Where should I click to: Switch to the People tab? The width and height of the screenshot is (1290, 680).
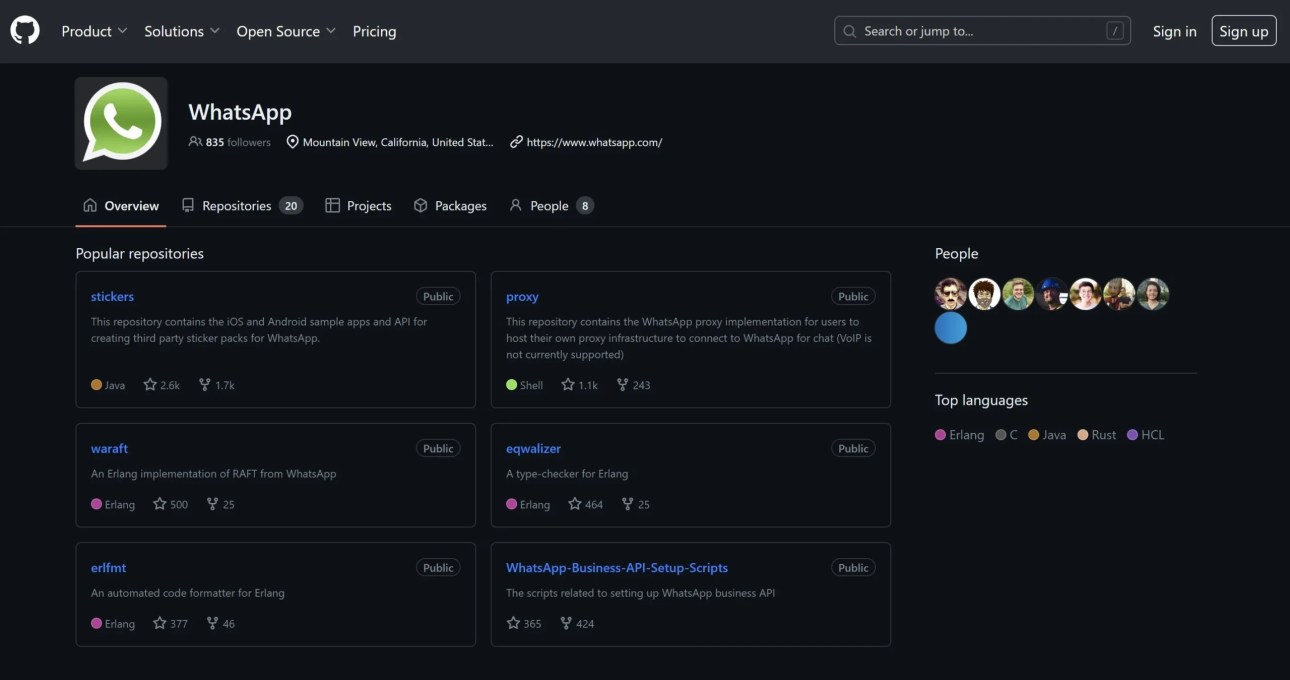(x=550, y=206)
